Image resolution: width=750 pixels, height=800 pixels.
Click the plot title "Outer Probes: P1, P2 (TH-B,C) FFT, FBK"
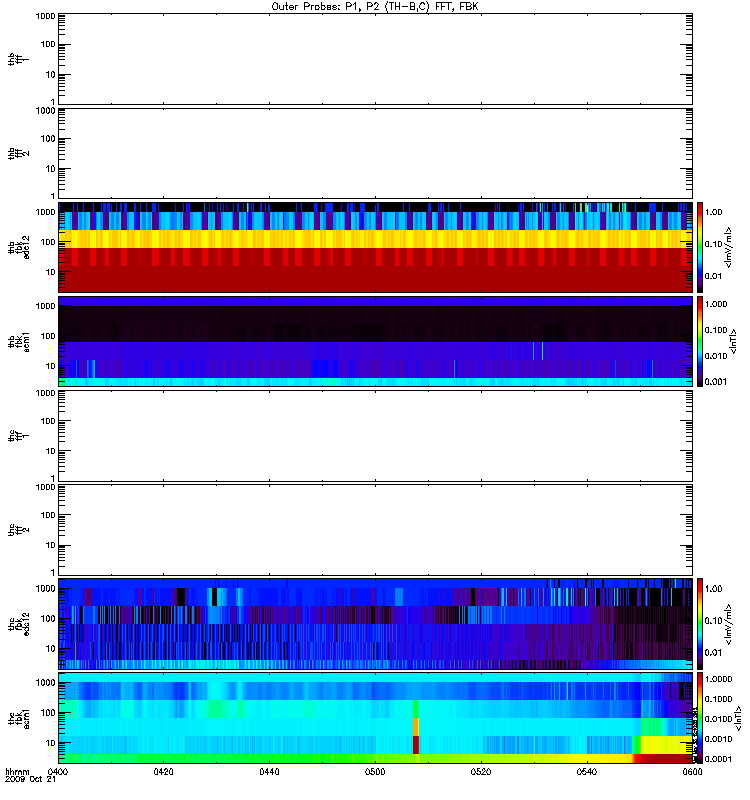375,7
